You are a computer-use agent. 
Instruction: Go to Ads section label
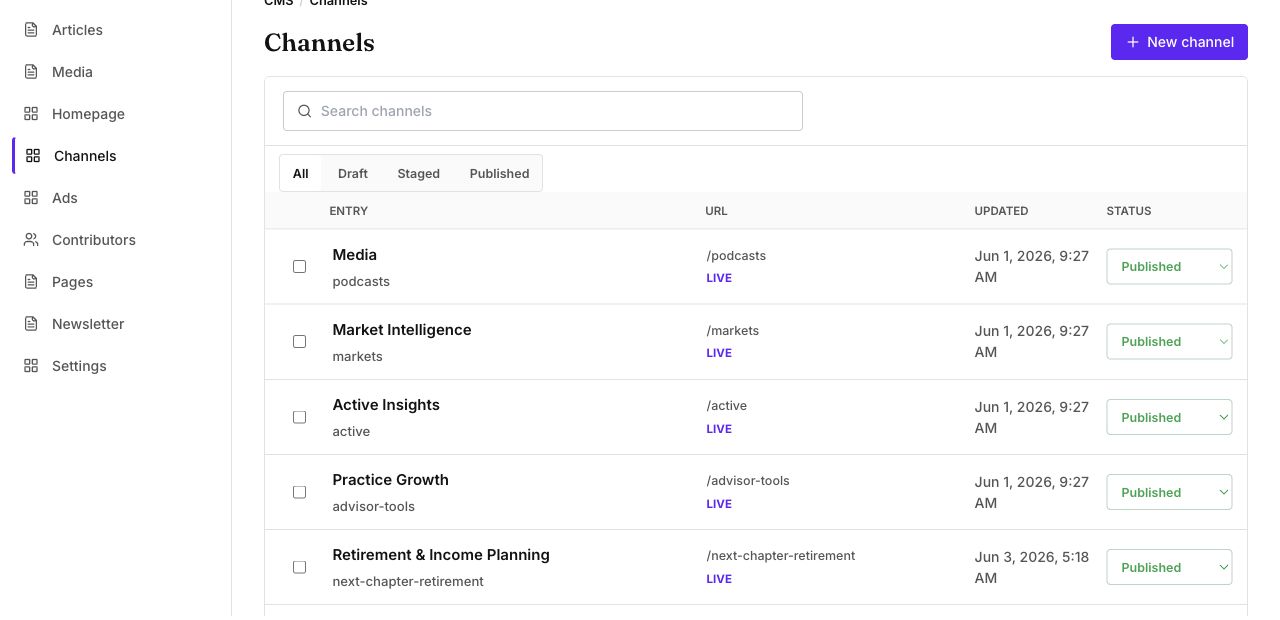click(65, 198)
